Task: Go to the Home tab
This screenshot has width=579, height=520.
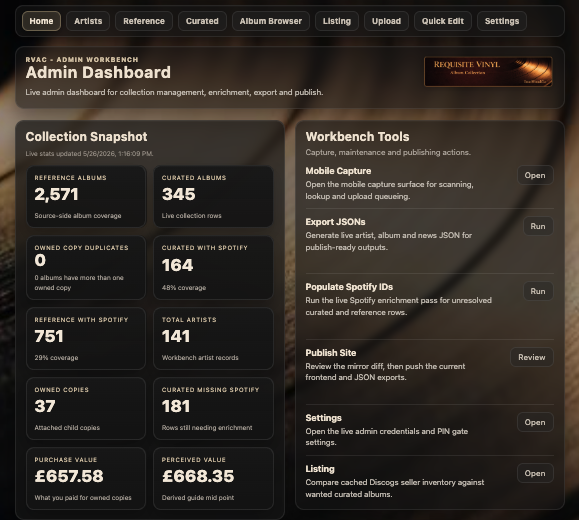Action: 41,21
